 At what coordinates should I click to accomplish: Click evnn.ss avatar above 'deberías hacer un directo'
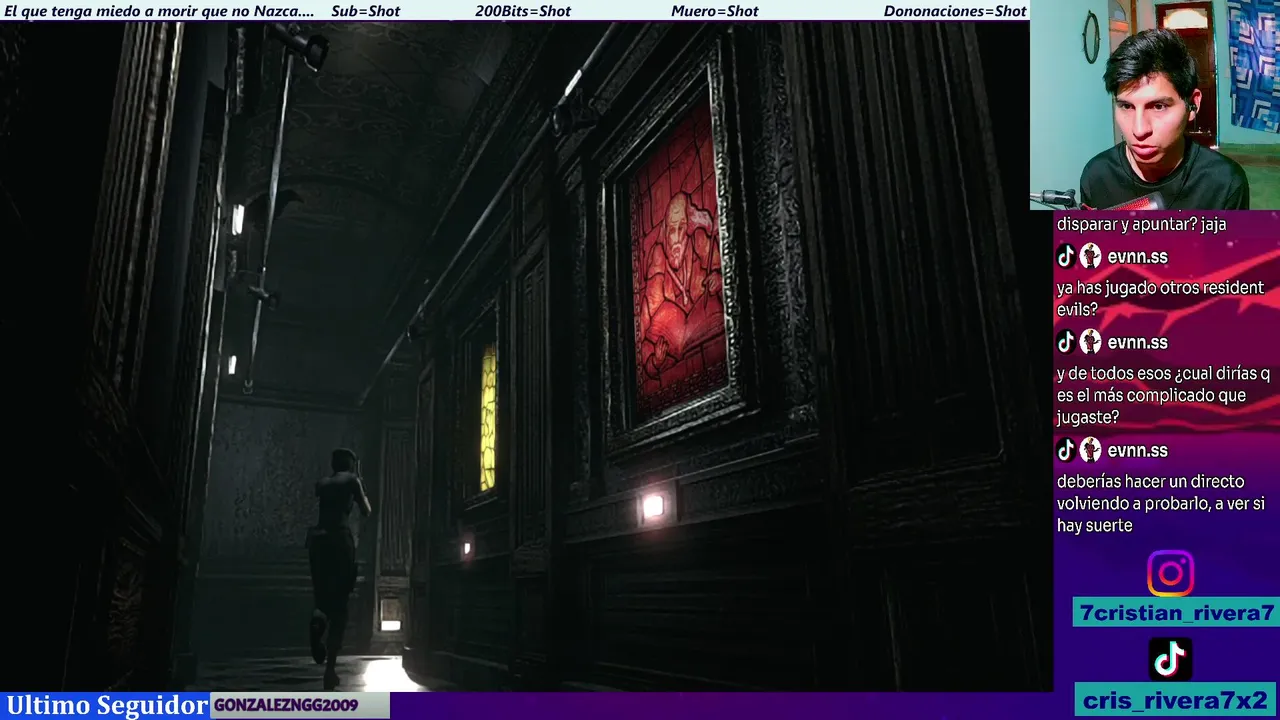[1091, 451]
